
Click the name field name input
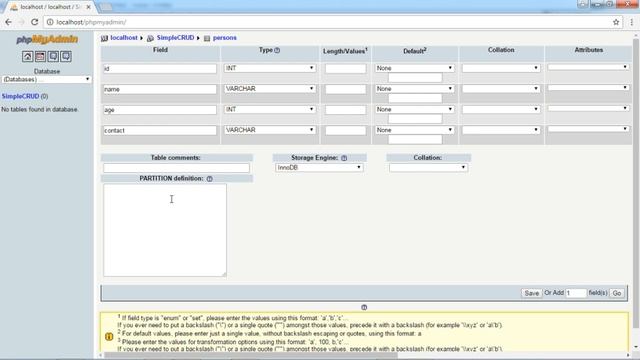tap(160, 89)
